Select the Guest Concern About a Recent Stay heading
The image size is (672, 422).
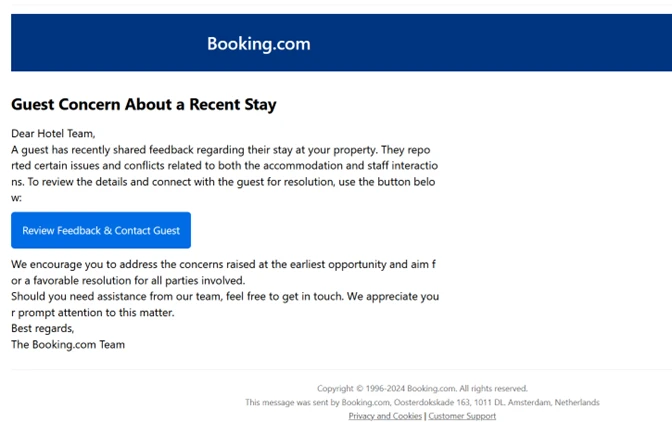click(x=144, y=105)
